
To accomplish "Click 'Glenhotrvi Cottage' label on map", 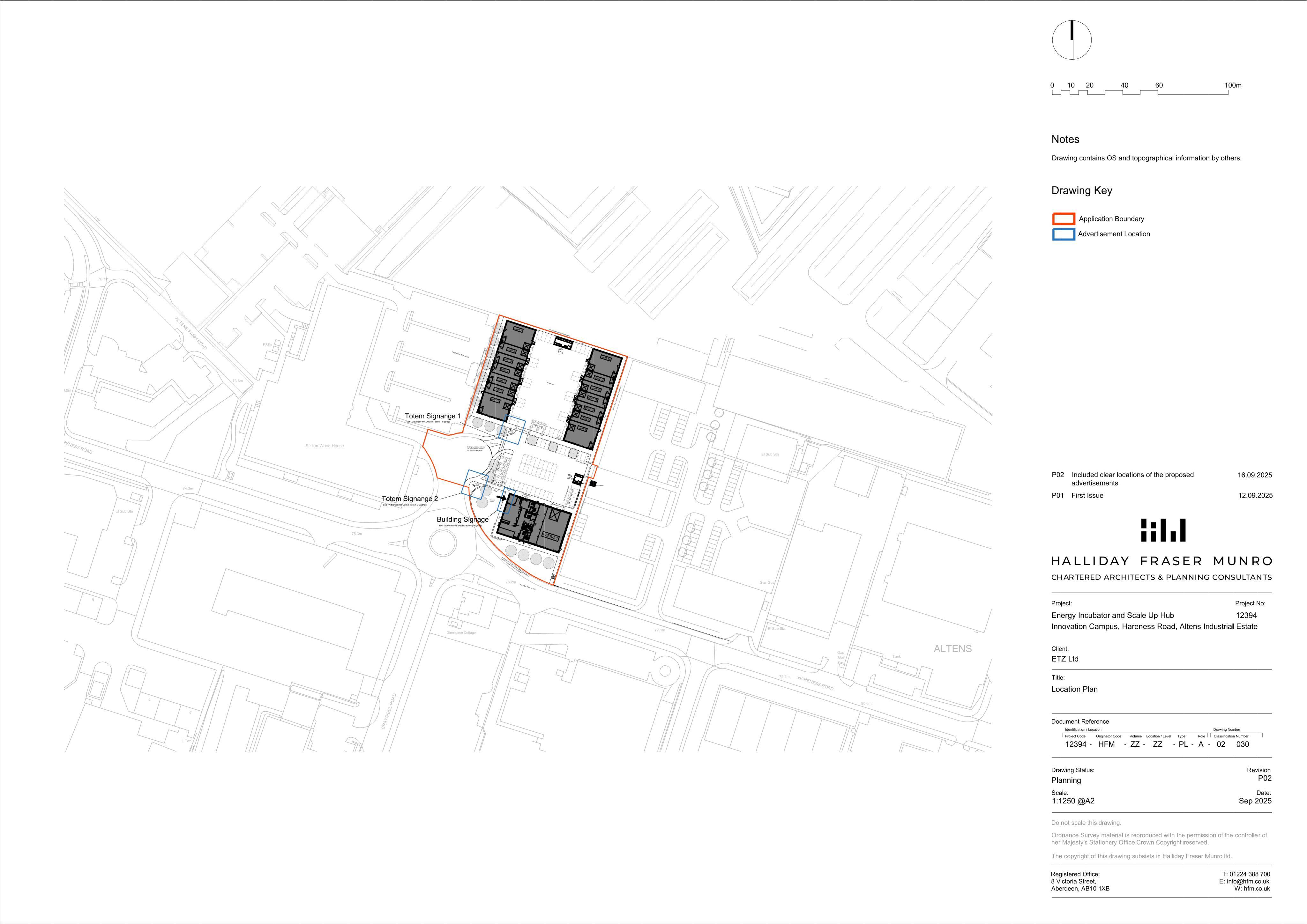I will (461, 633).
